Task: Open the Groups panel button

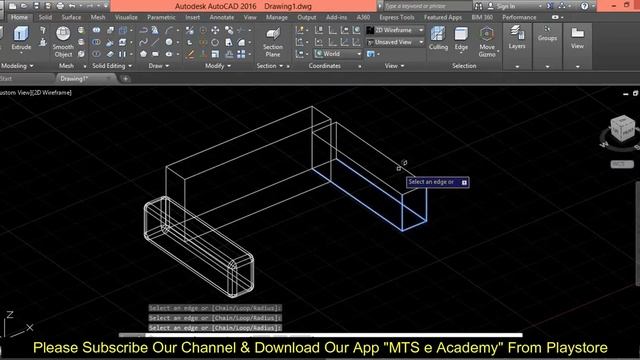Action: point(547,34)
